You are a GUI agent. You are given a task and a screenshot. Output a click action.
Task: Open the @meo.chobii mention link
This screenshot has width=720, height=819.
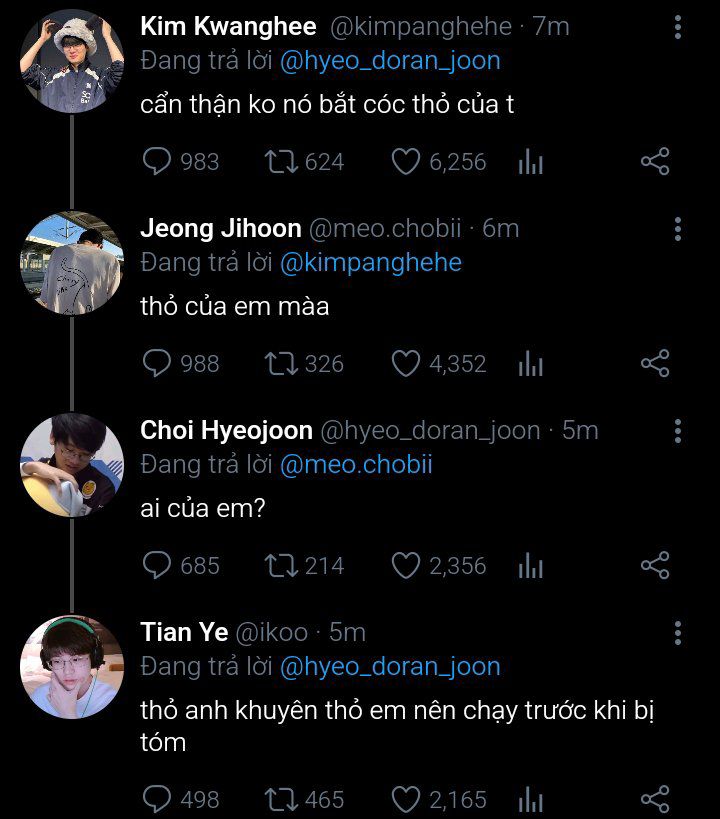(x=356, y=465)
